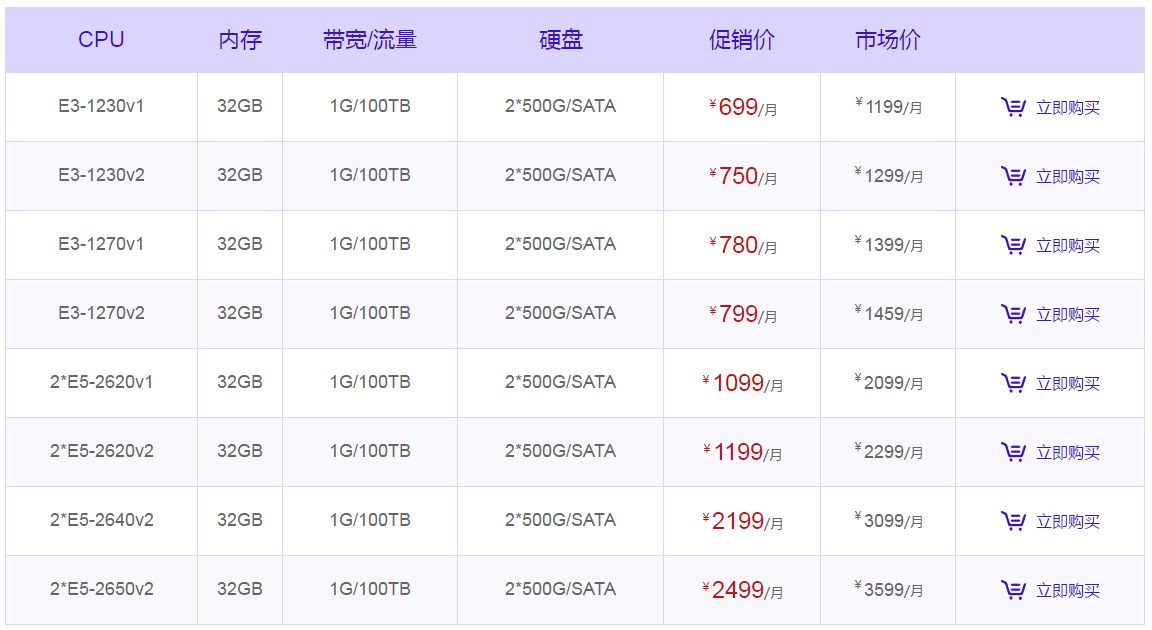Image resolution: width=1152 pixels, height=630 pixels.
Task: Select the 市场价 column header
Action: click(x=888, y=39)
